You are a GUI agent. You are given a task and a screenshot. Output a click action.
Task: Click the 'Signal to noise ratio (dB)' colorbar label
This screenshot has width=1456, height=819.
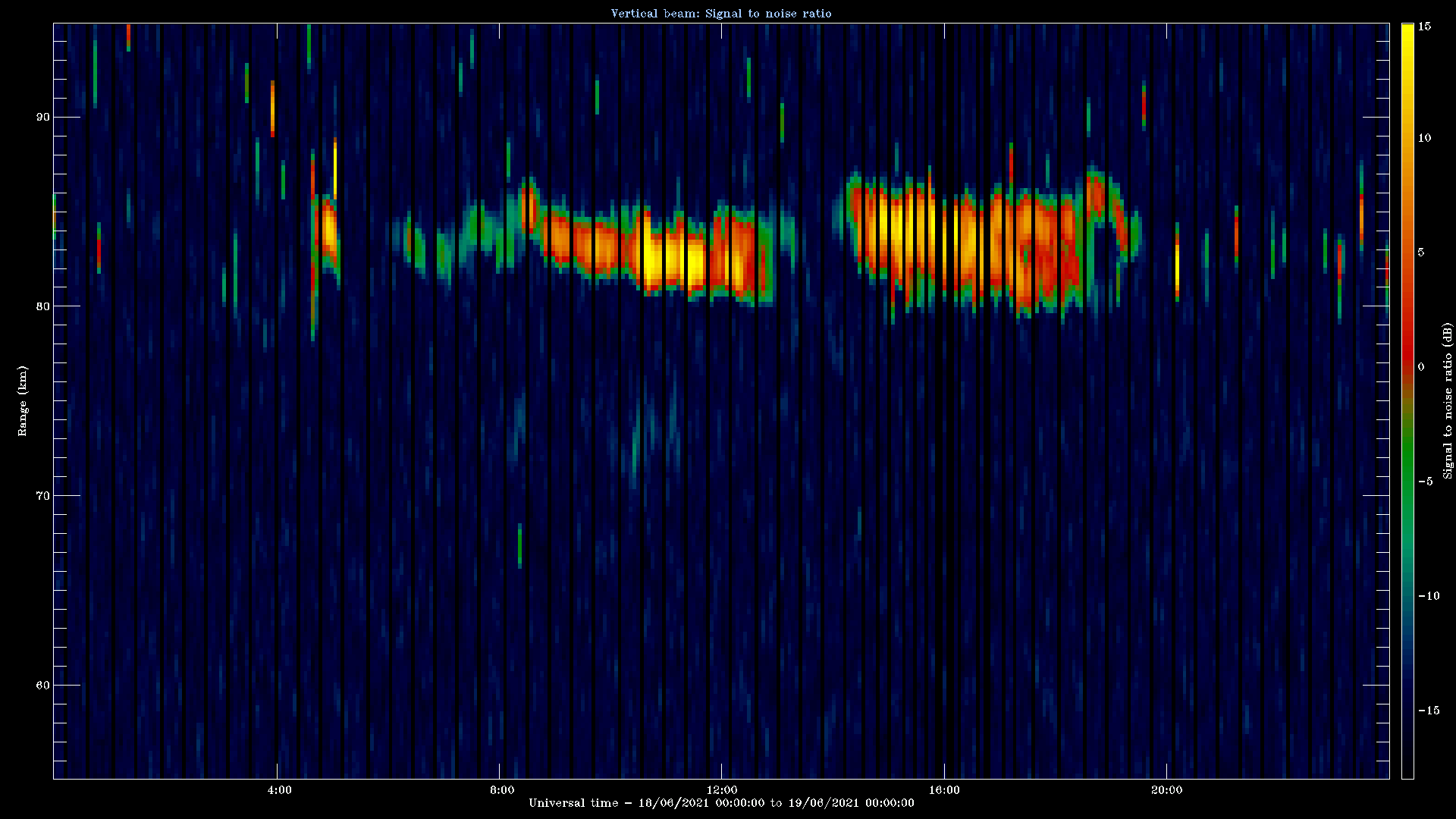point(1448,400)
